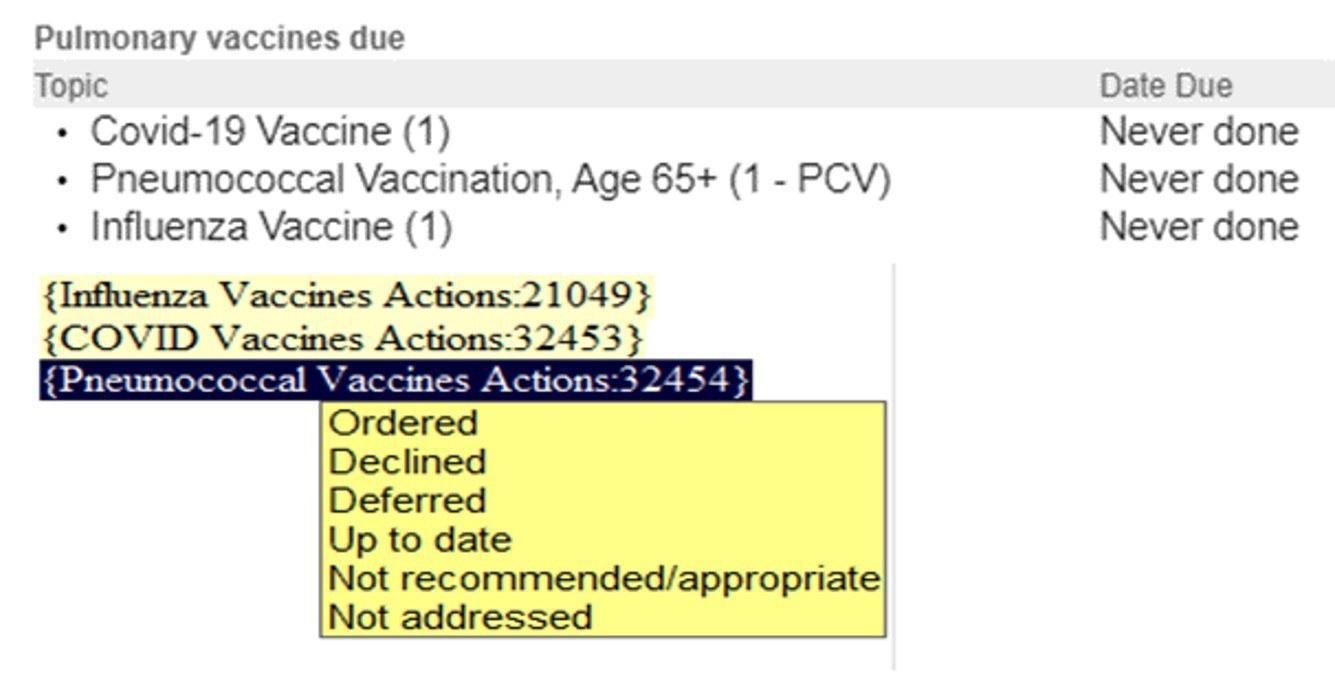Viewport: 1335px width, 684px height.
Task: Click the Topic column header
Action: [71, 86]
